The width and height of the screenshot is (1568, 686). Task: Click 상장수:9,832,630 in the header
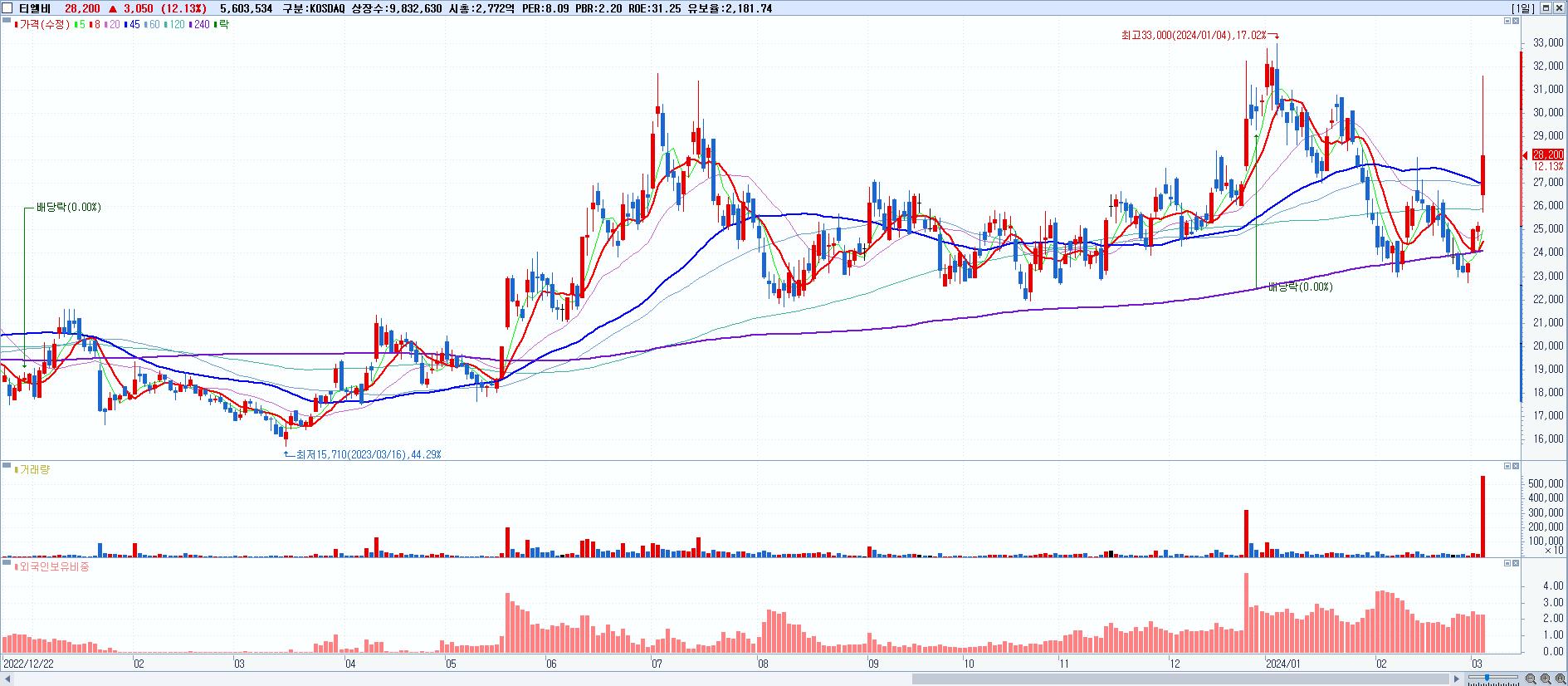click(397, 8)
